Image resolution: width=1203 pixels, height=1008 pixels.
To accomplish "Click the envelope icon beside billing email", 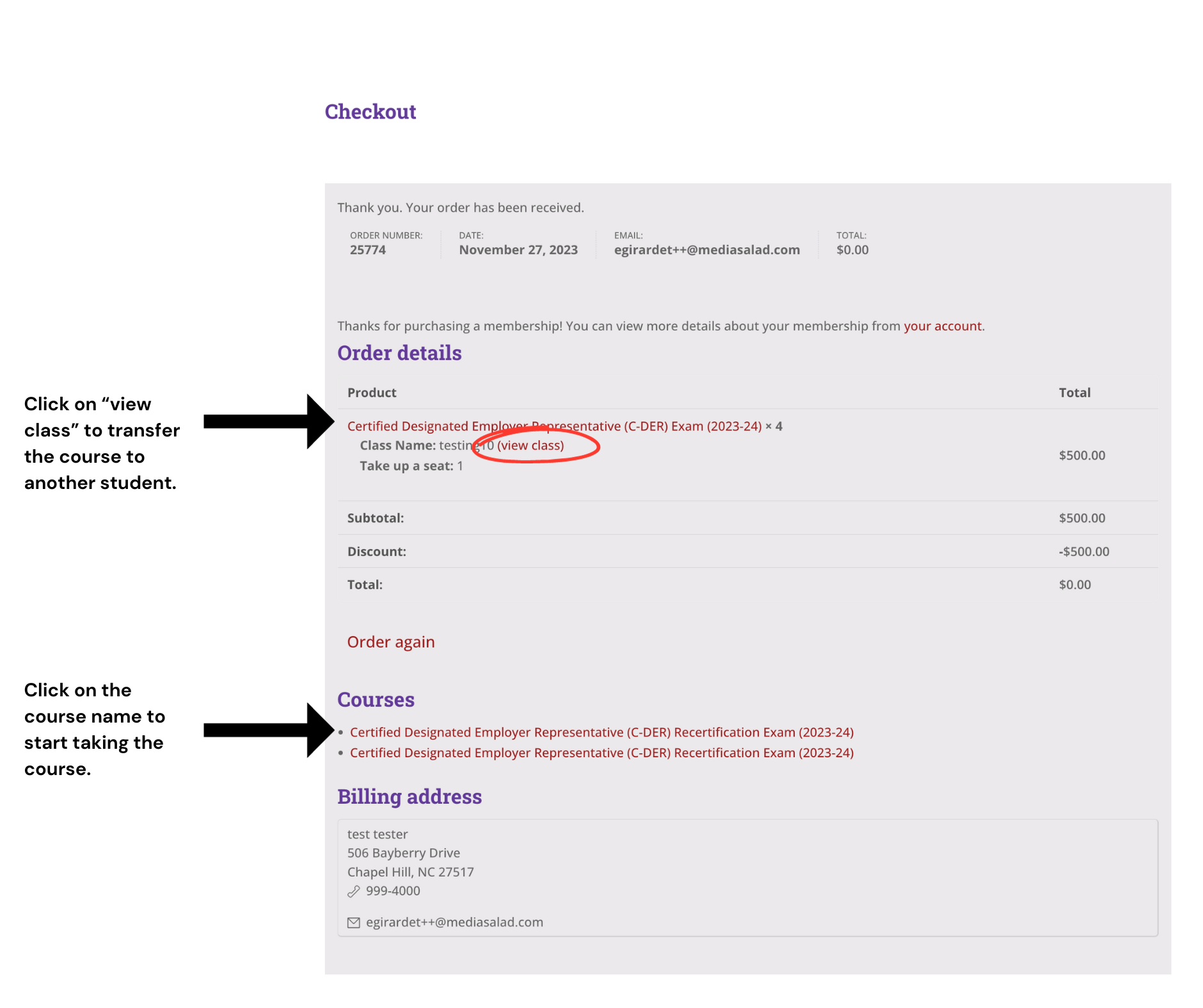I will (353, 922).
